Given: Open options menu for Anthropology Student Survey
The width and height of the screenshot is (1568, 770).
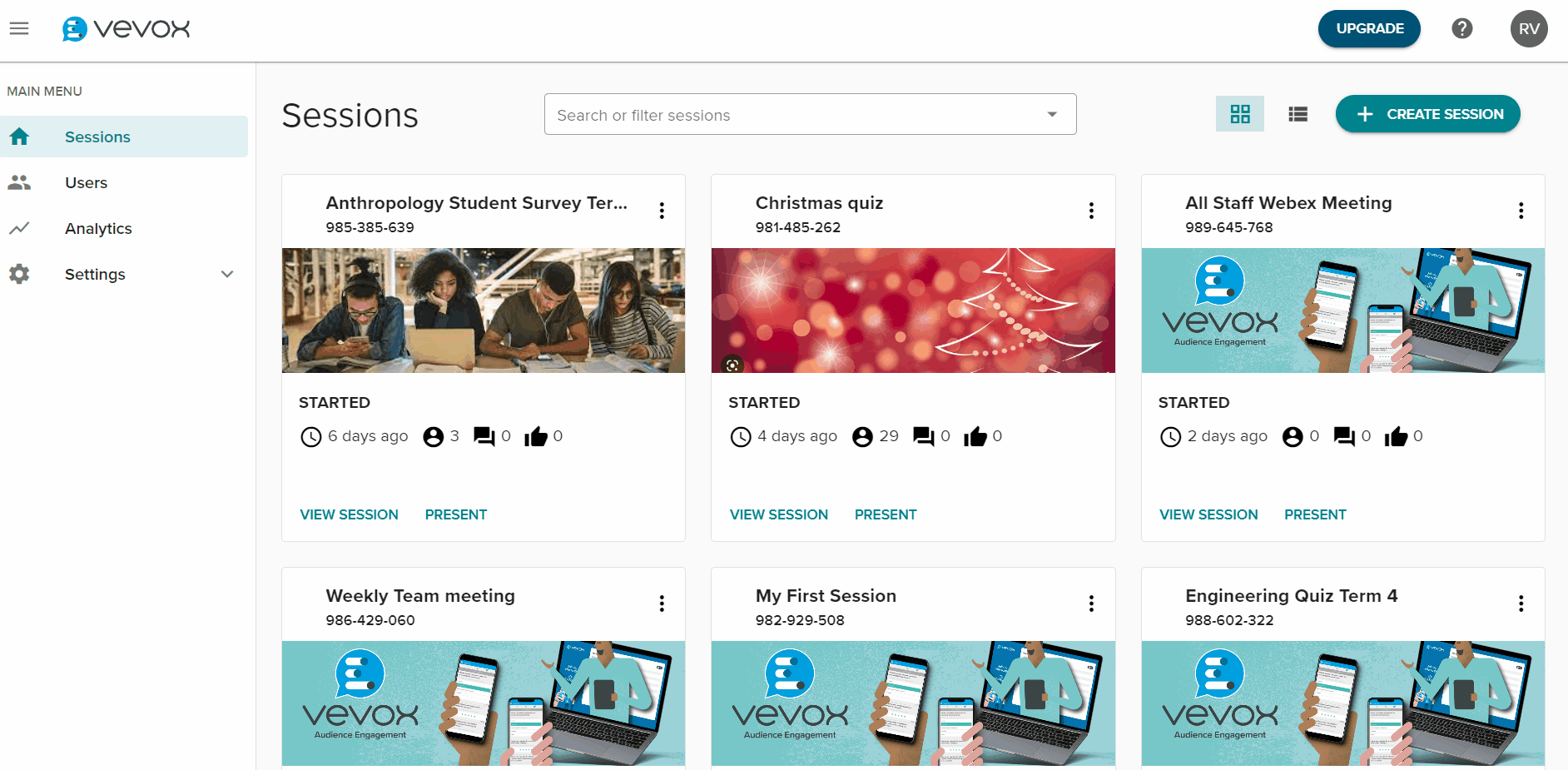Looking at the screenshot, I should [x=662, y=211].
